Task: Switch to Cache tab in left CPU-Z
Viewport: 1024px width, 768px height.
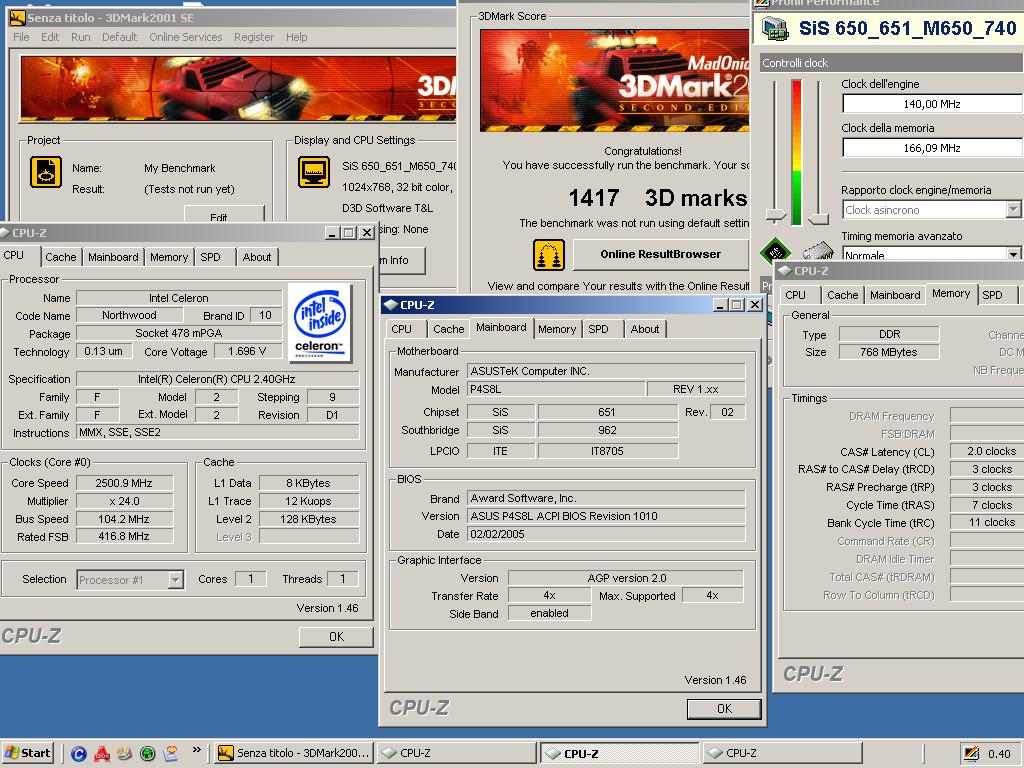Action: tap(61, 257)
